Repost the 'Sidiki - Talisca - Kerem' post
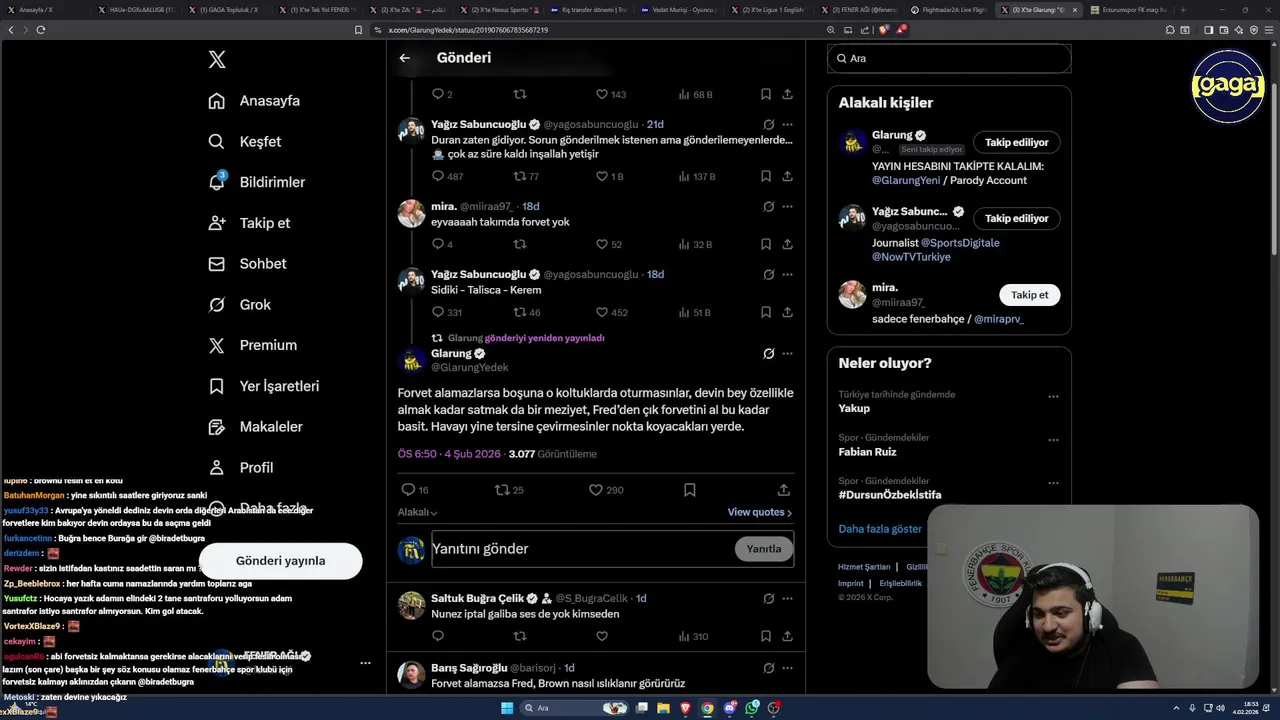Viewport: 1280px width, 720px height. [x=520, y=312]
